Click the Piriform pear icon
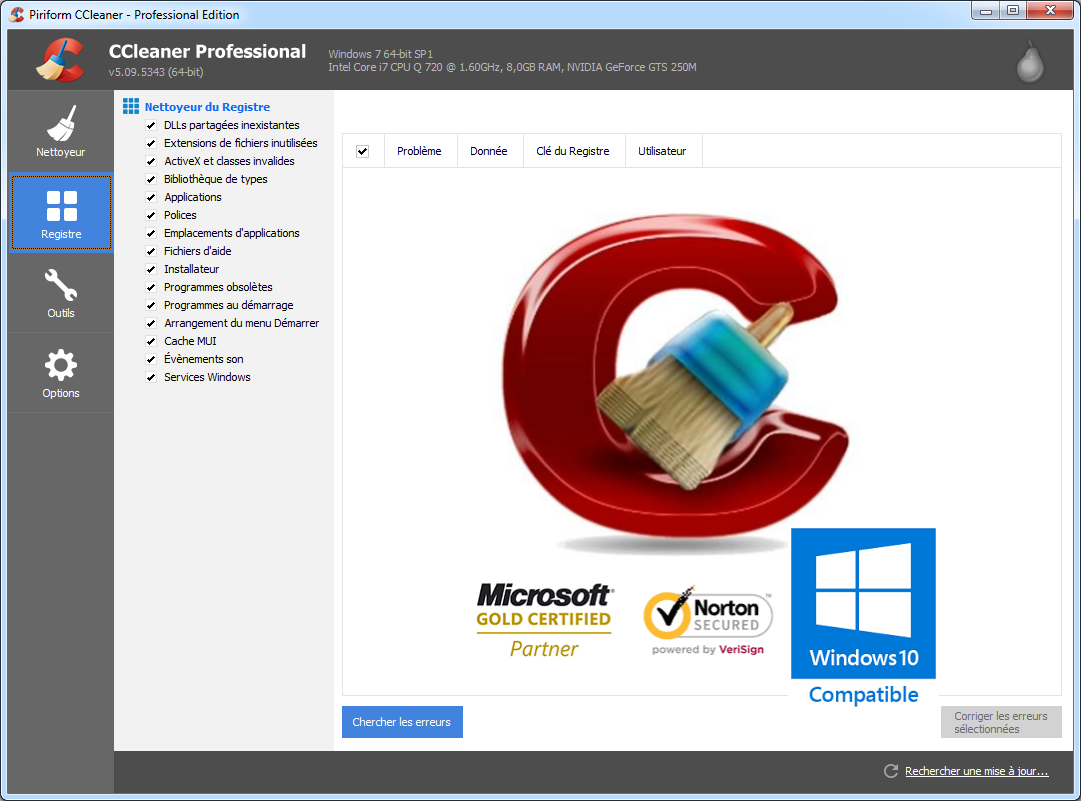The width and height of the screenshot is (1081, 801). [1030, 61]
